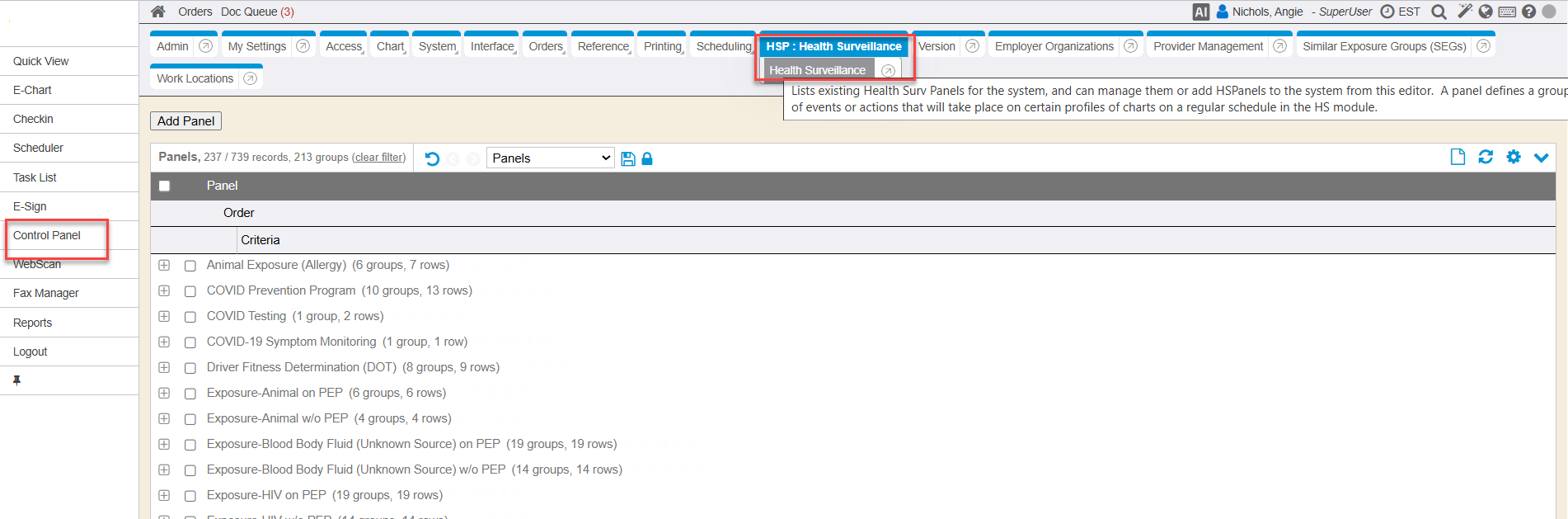Tick checkbox for Animal Exposure (Allergy)
Image resolution: width=1568 pixels, height=519 pixels.
190,266
